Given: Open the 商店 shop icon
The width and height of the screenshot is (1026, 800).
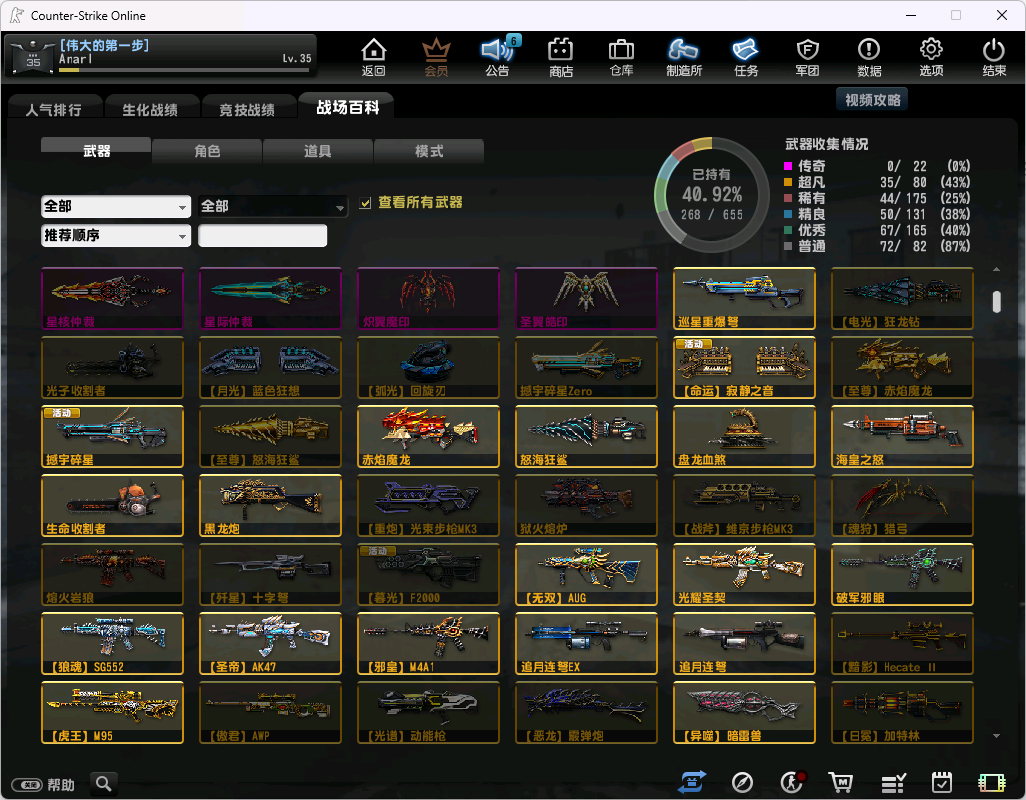Looking at the screenshot, I should tap(561, 56).
